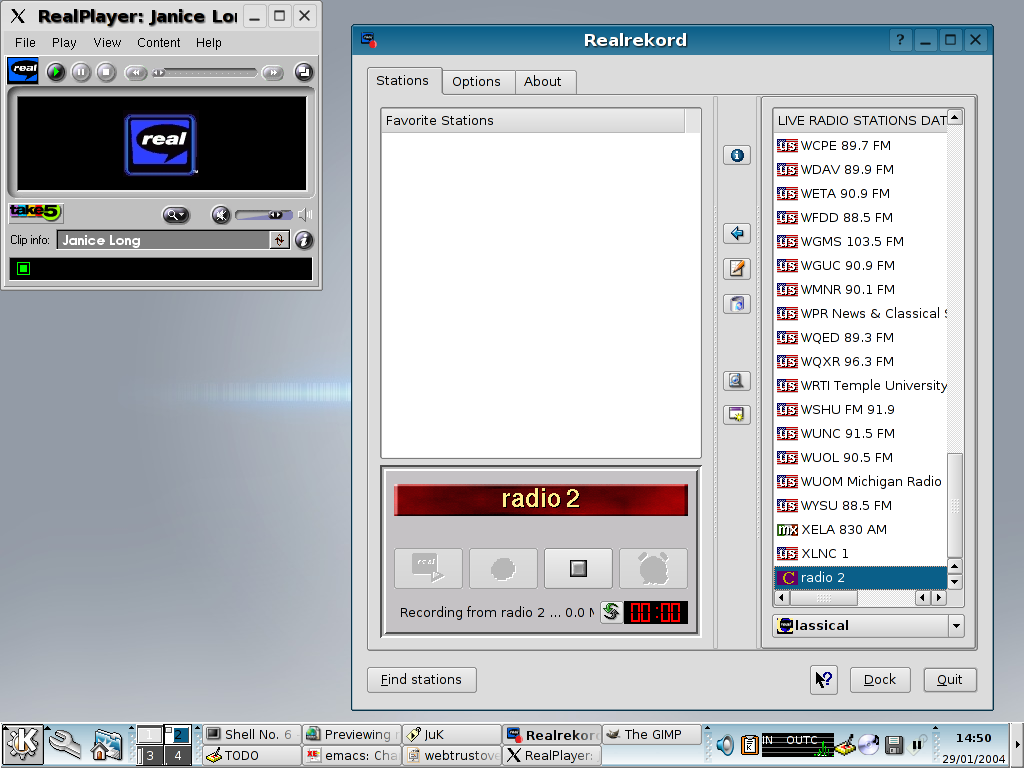This screenshot has height=768, width=1024.
Task: Open the Content menu in RealPlayer
Action: pos(158,43)
